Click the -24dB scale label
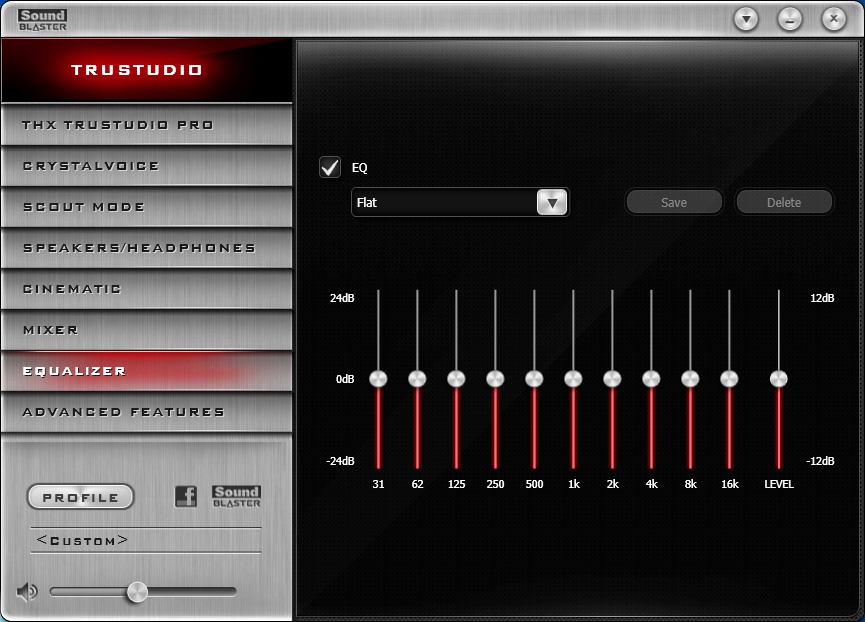 (340, 460)
